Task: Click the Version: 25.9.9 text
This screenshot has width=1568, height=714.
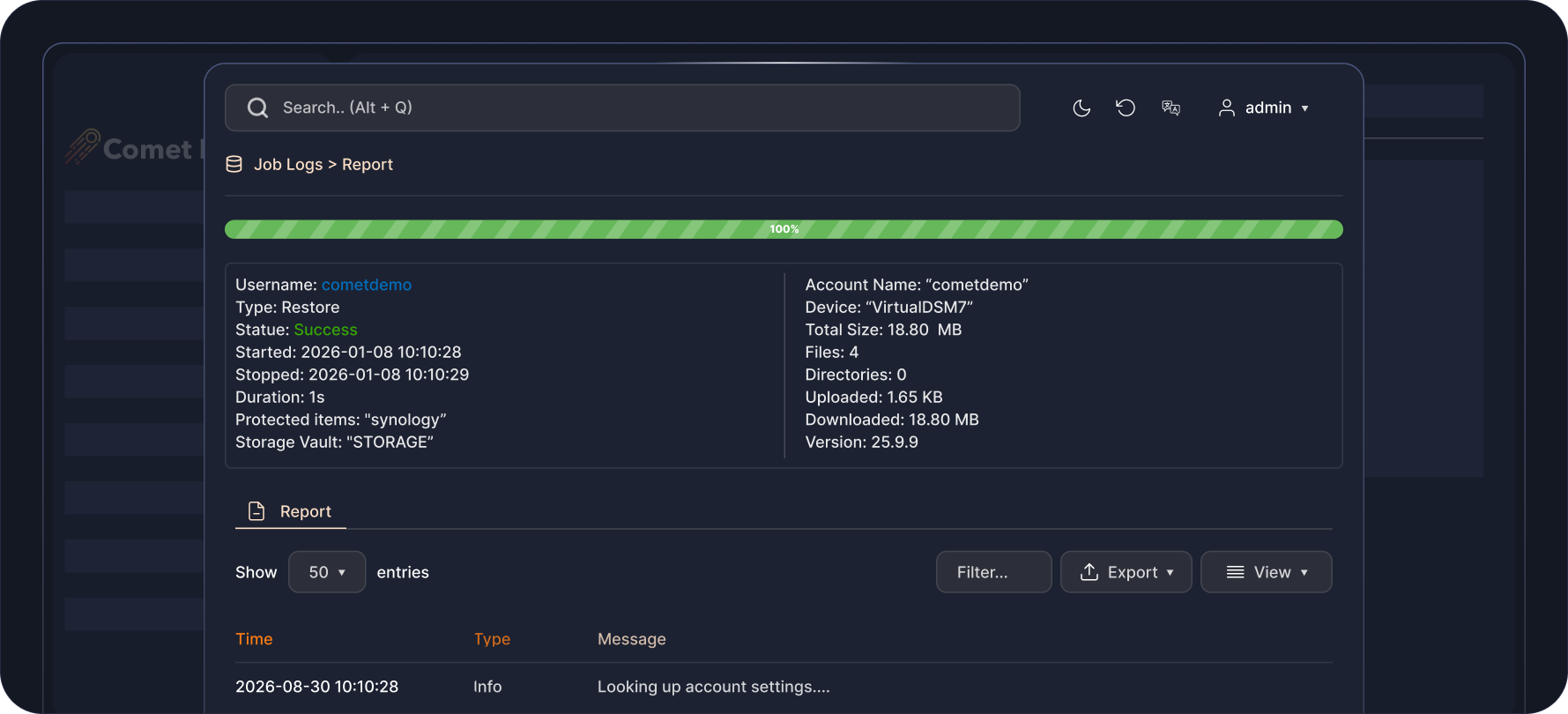Action: pyautogui.click(x=862, y=443)
